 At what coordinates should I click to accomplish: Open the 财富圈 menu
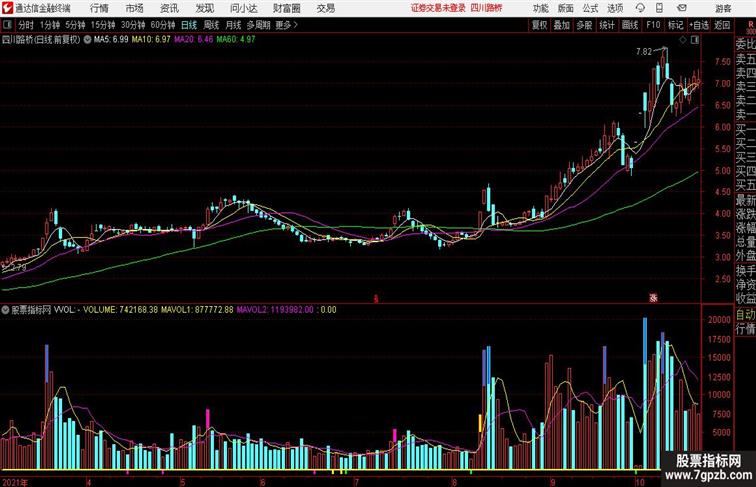(x=286, y=8)
